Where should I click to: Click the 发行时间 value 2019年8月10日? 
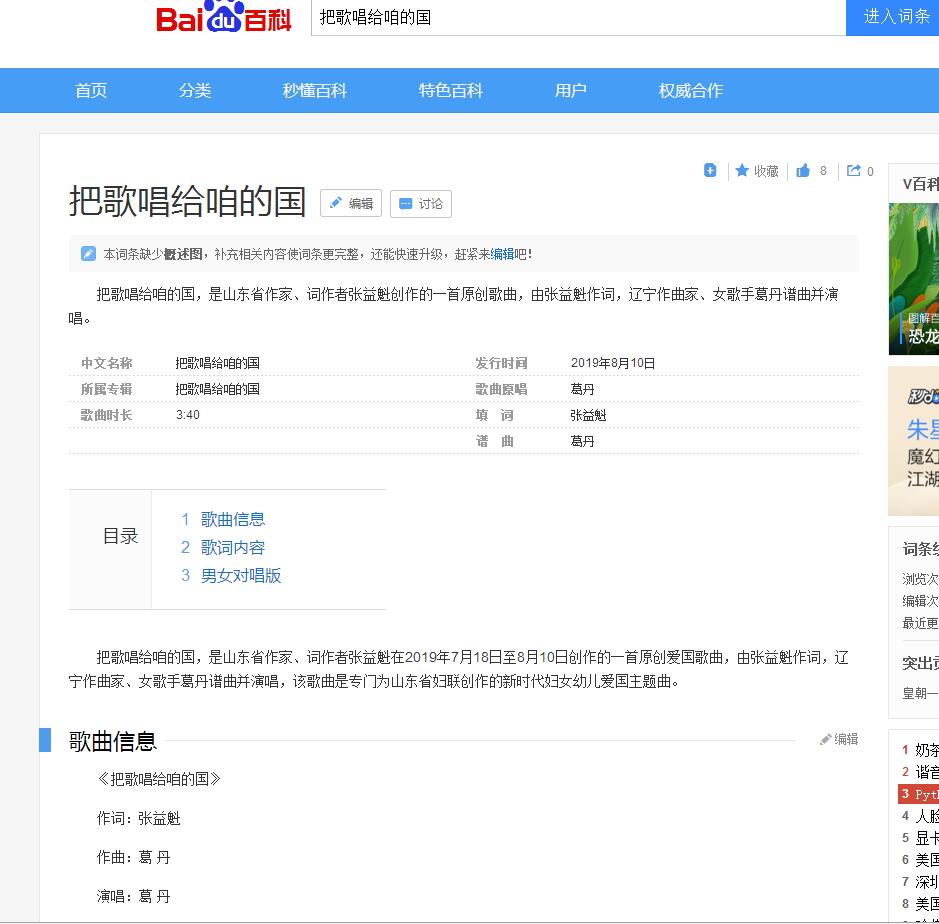[x=613, y=363]
